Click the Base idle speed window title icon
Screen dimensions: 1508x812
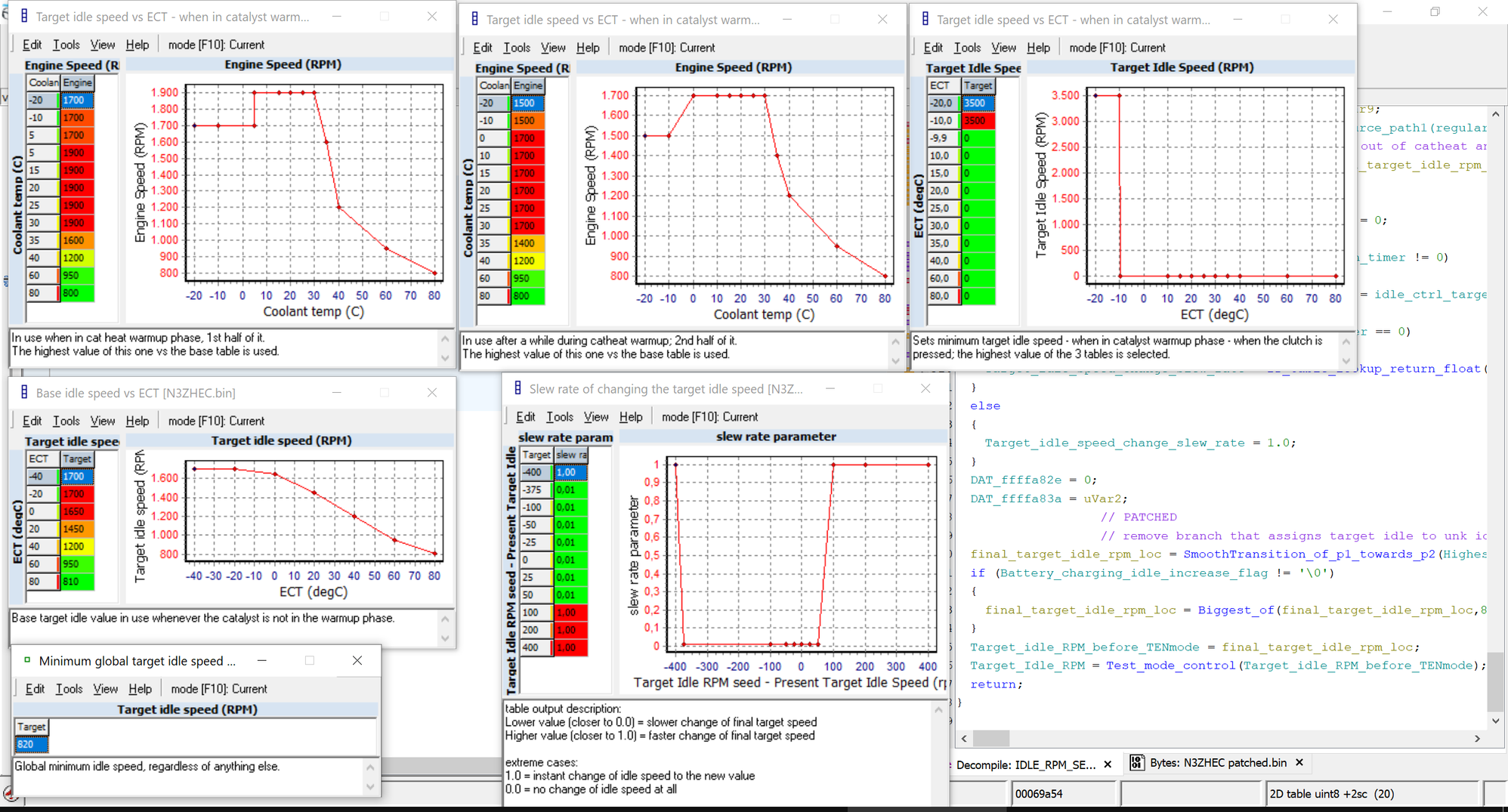(23, 393)
